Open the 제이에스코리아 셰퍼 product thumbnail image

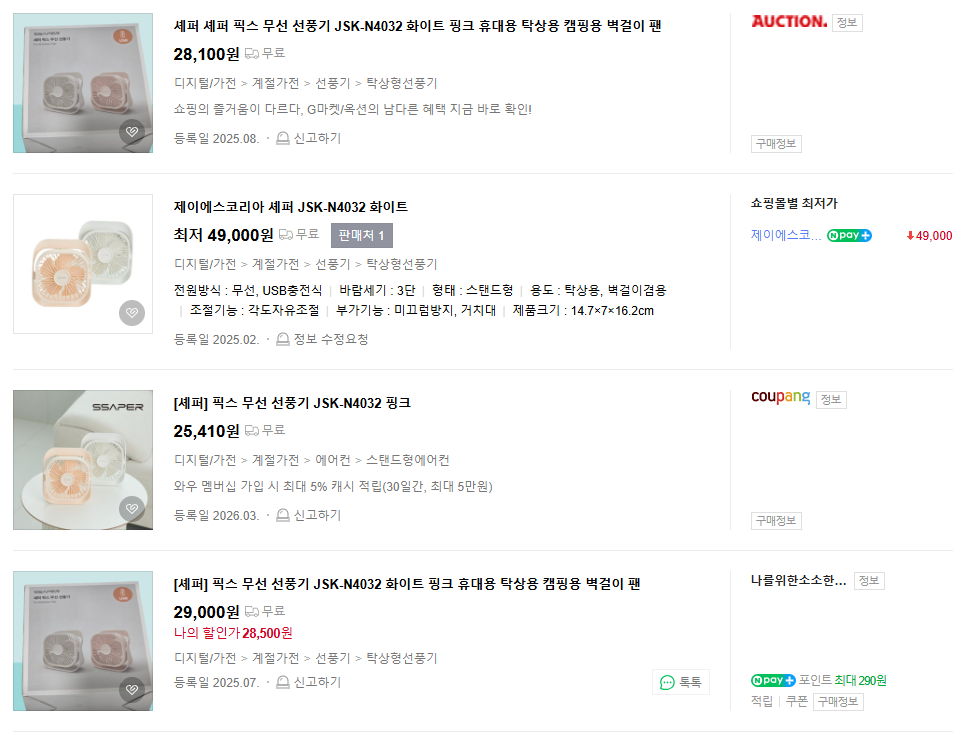tap(83, 264)
